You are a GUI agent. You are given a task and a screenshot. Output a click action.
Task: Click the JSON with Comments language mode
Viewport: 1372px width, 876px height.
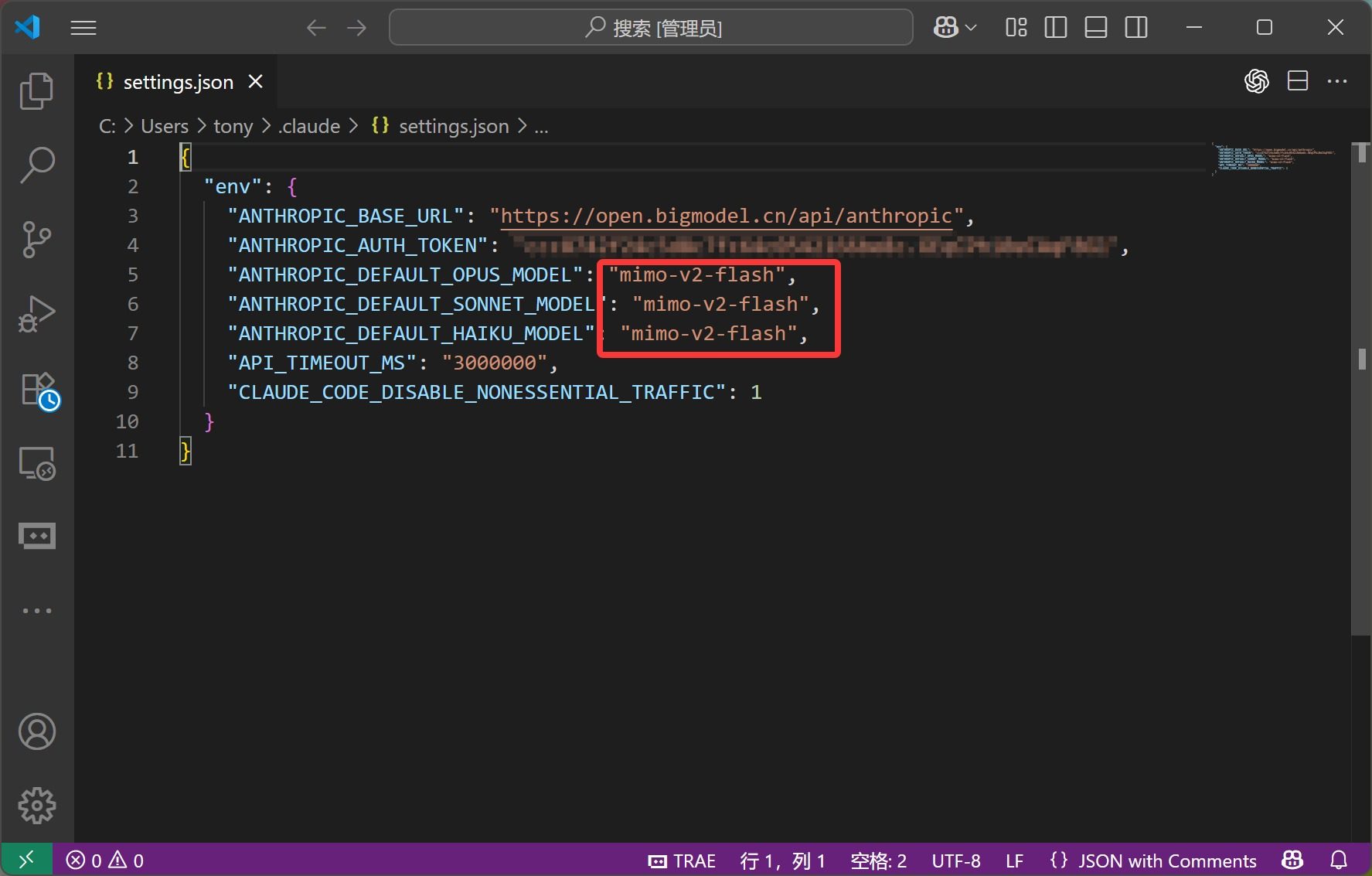(1166, 861)
